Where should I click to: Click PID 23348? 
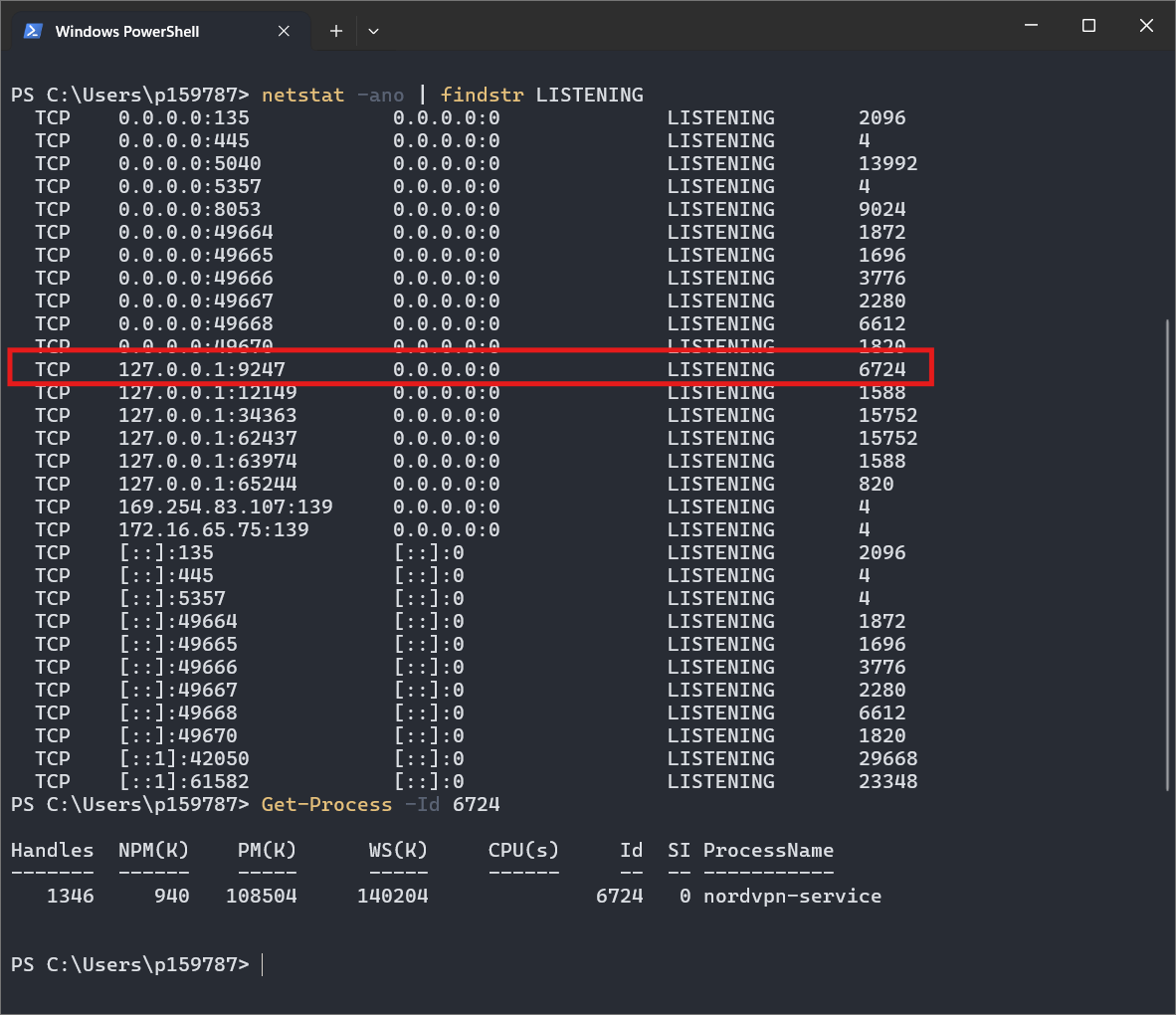click(888, 782)
